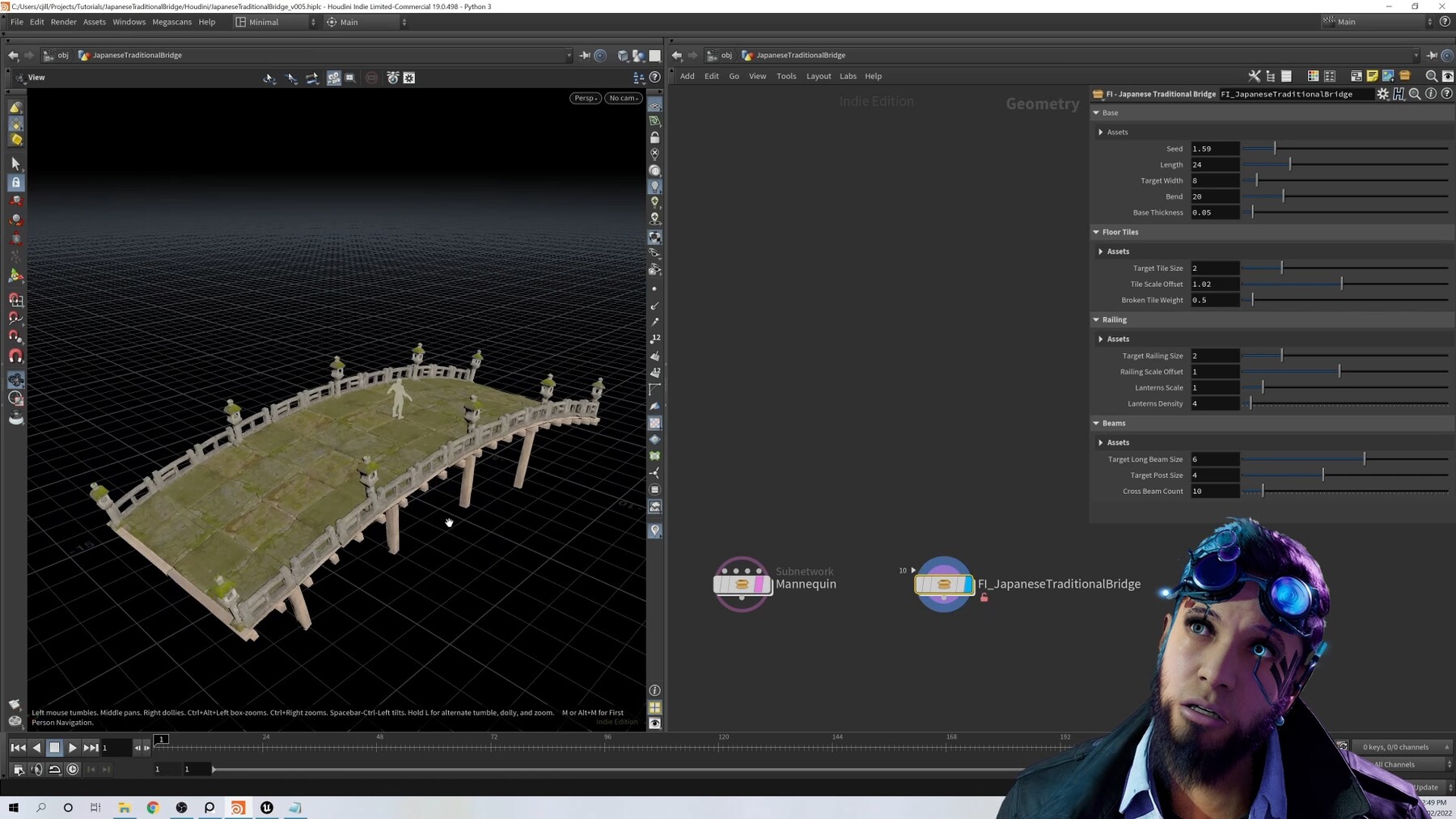Viewport: 1456px width, 819px height.
Task: Click the help question mark in parameter pane
Action: coord(1447,94)
